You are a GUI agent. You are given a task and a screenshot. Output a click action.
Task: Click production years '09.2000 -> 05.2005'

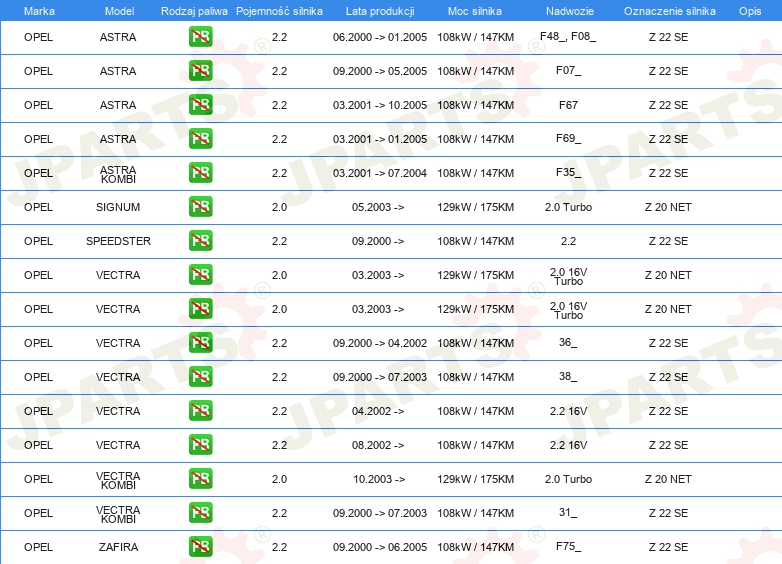tap(380, 71)
